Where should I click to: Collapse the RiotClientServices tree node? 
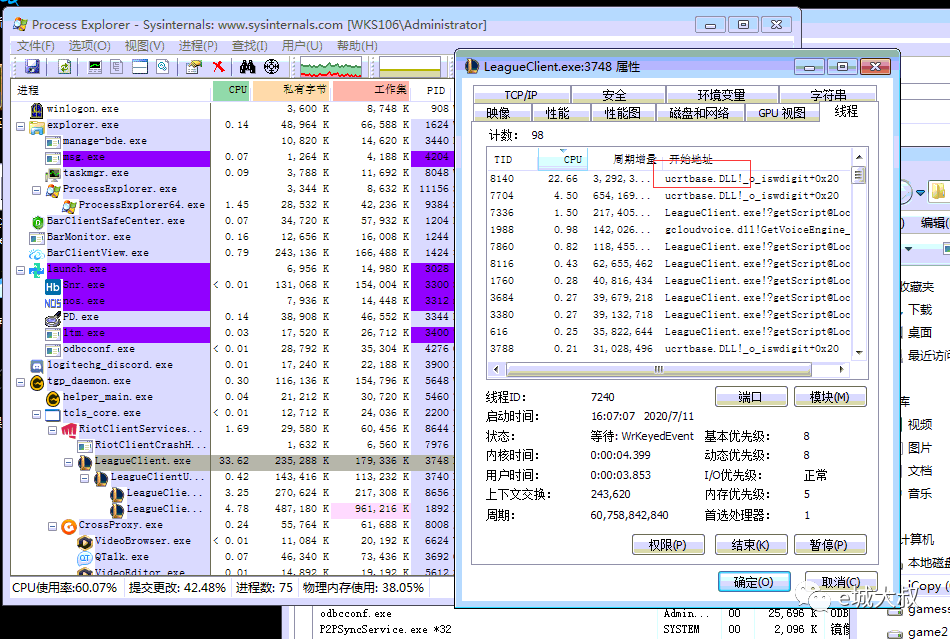tap(53, 429)
